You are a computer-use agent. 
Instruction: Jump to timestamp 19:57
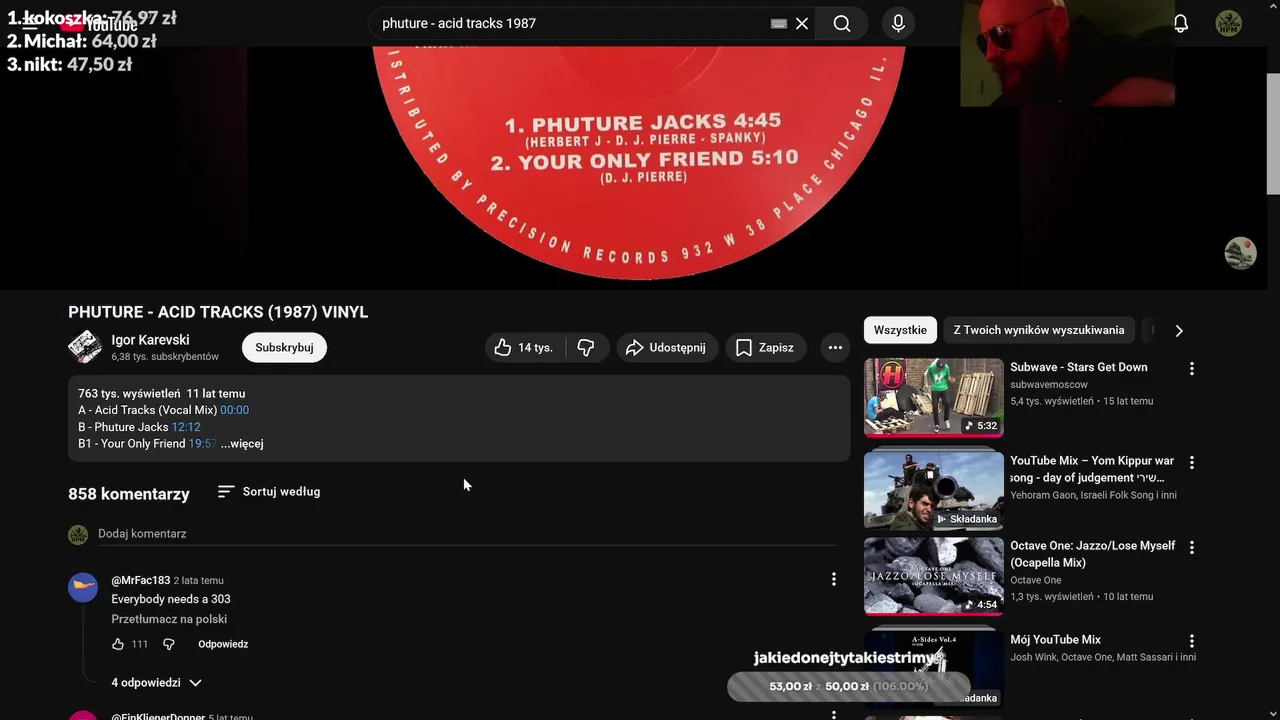point(202,443)
